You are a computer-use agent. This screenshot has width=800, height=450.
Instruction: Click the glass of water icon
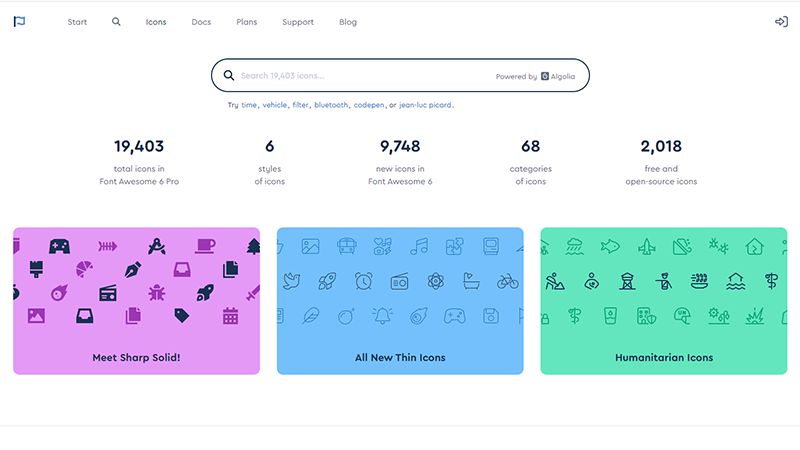[x=610, y=316]
